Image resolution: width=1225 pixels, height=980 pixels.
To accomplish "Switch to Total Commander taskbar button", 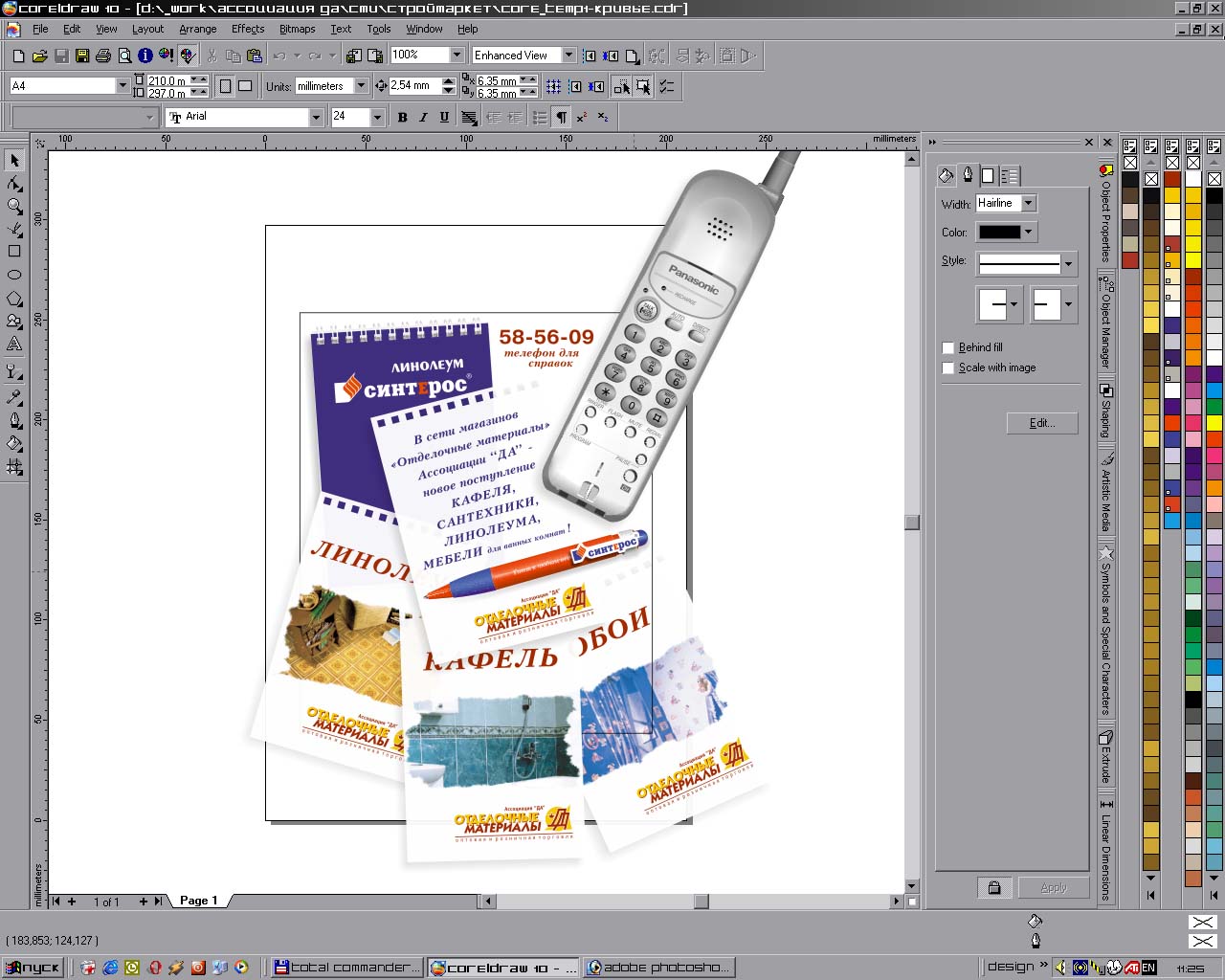I will point(345,968).
